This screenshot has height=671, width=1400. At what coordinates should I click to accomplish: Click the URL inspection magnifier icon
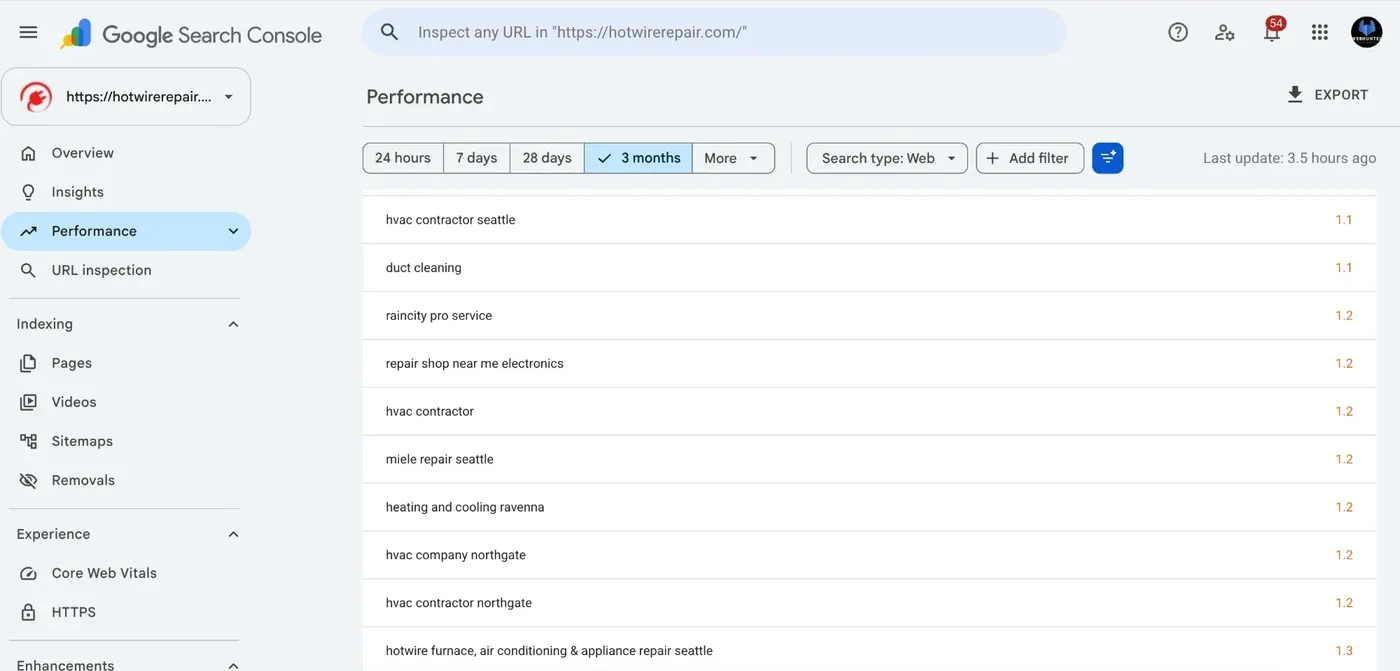29,270
